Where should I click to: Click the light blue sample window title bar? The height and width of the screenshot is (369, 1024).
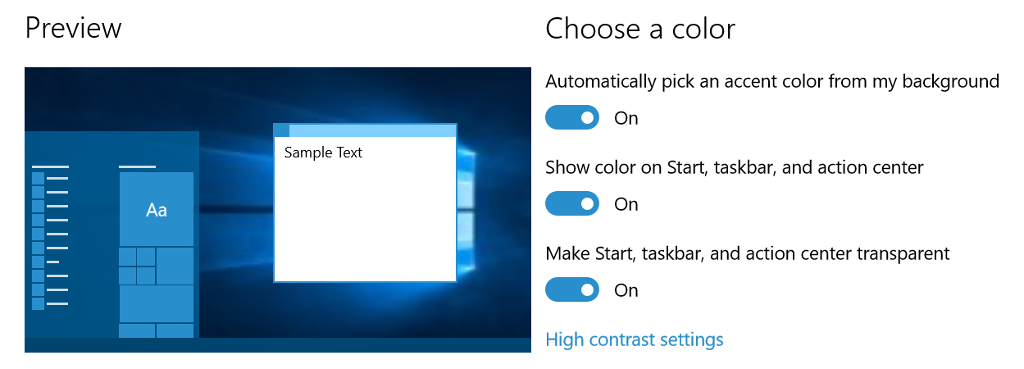pos(372,130)
